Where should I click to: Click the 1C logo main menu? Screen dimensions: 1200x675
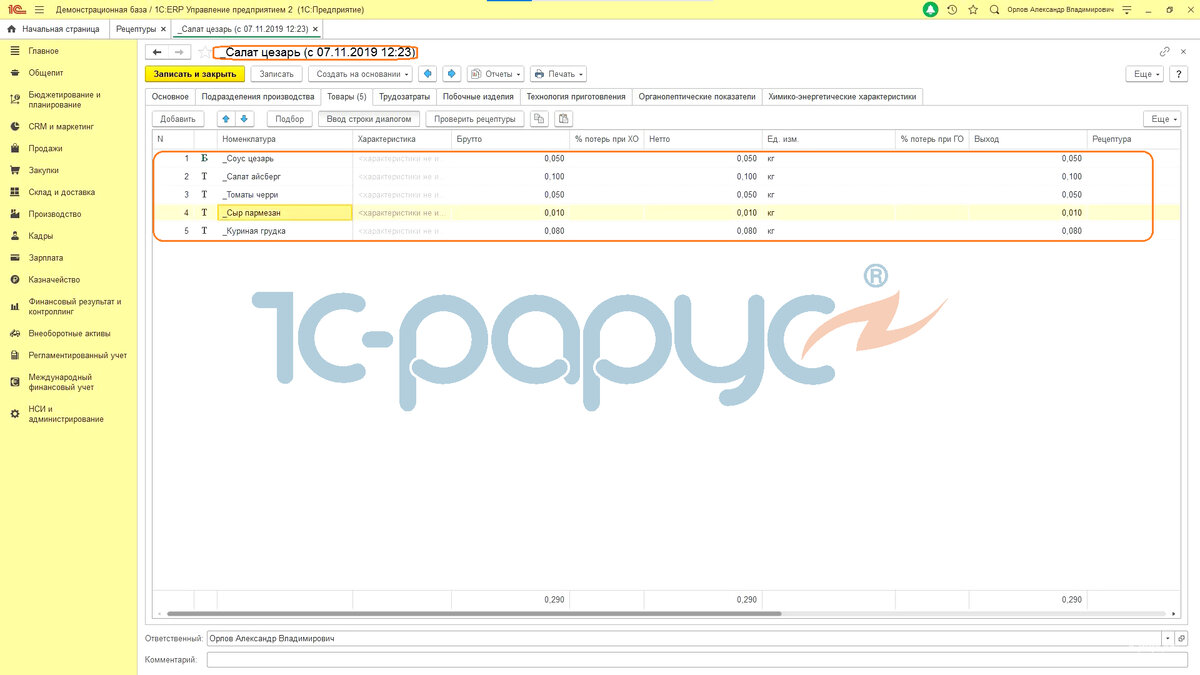[17, 9]
